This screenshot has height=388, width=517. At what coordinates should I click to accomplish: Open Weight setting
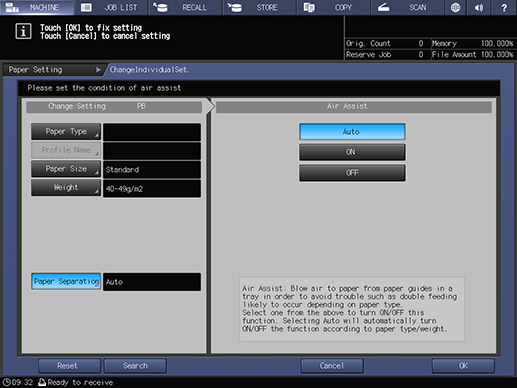[x=66, y=188]
